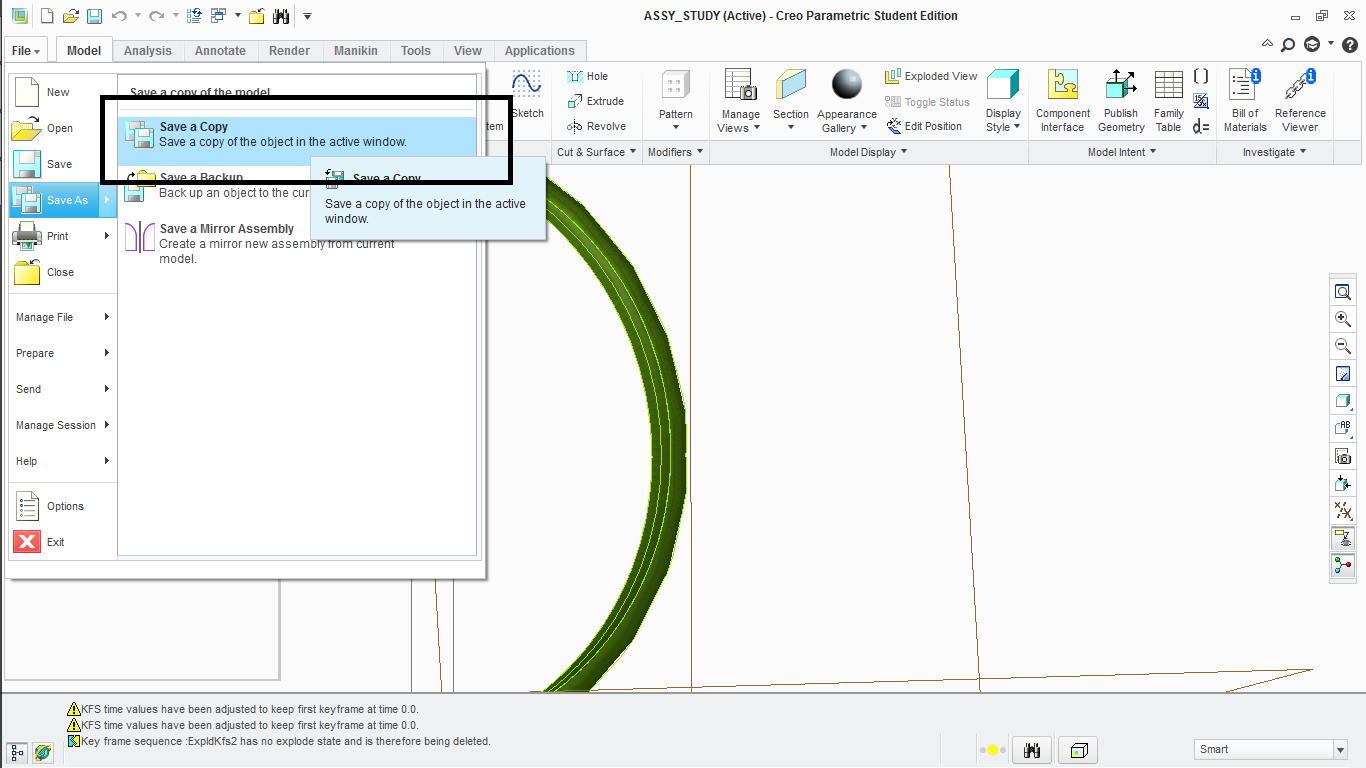Switch to the Analysis tab

coord(148,51)
